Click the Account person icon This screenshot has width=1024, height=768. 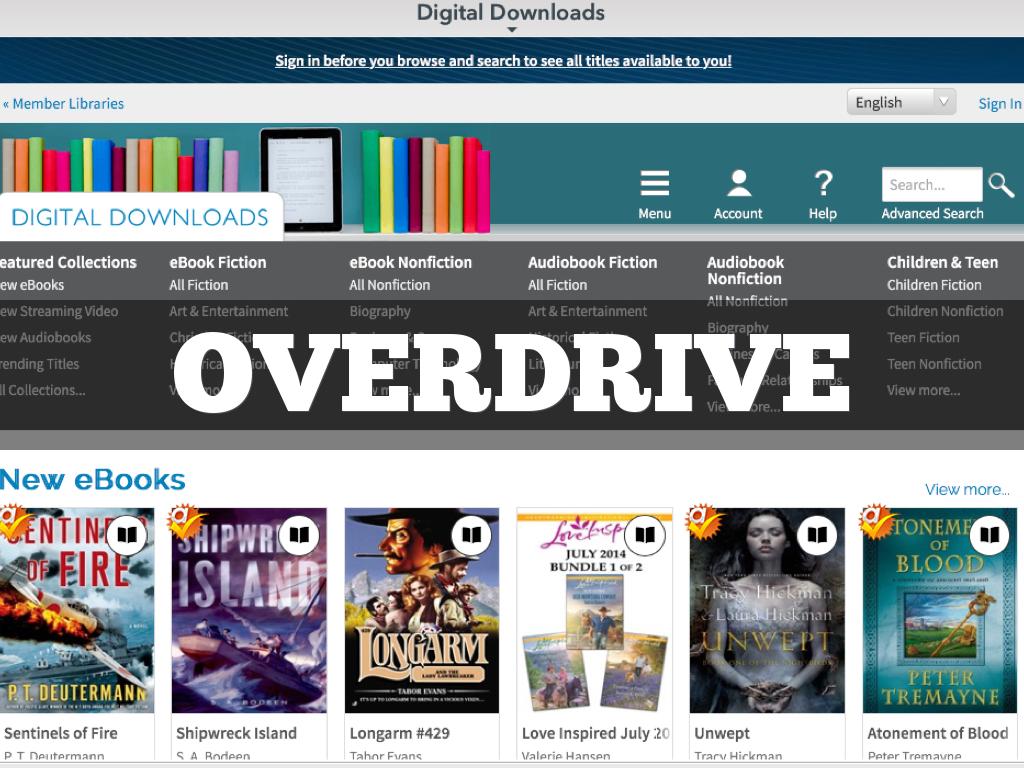click(x=739, y=185)
